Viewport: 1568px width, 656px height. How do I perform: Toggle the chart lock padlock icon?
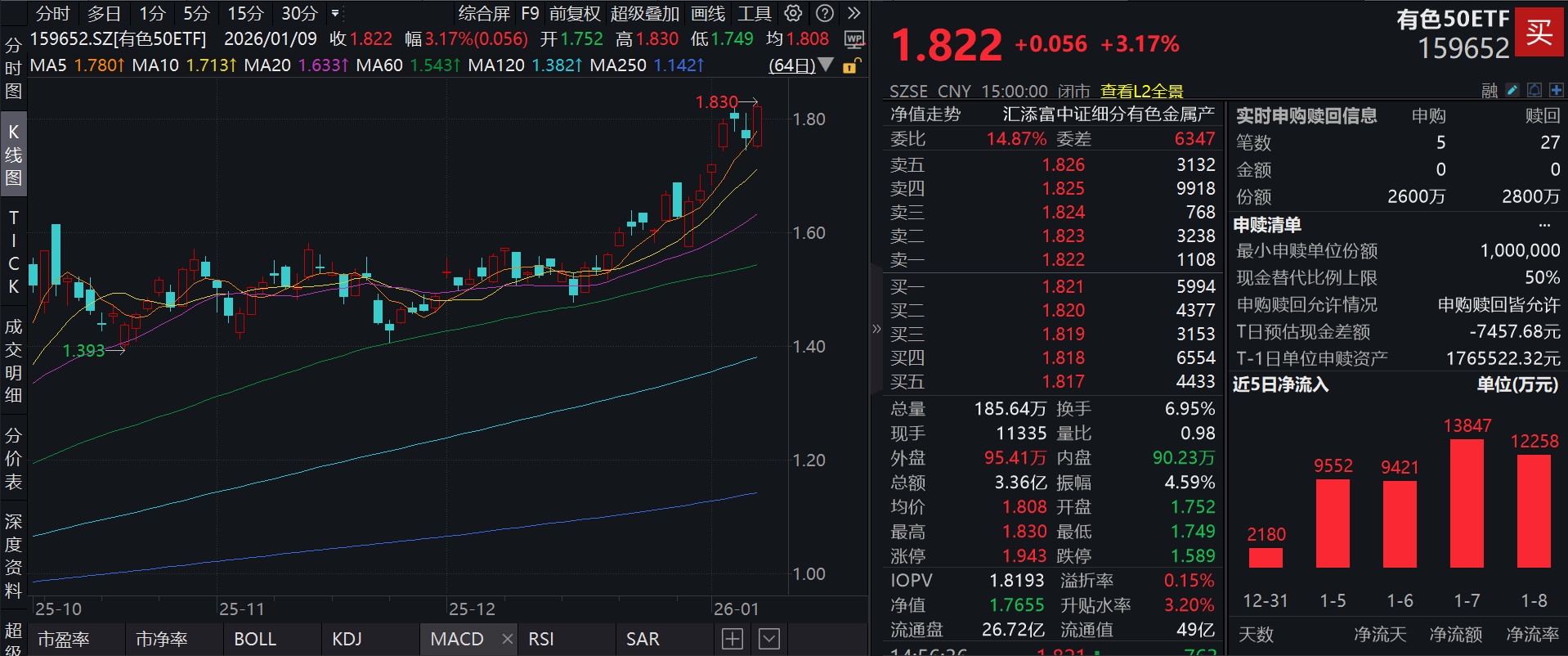click(x=851, y=65)
